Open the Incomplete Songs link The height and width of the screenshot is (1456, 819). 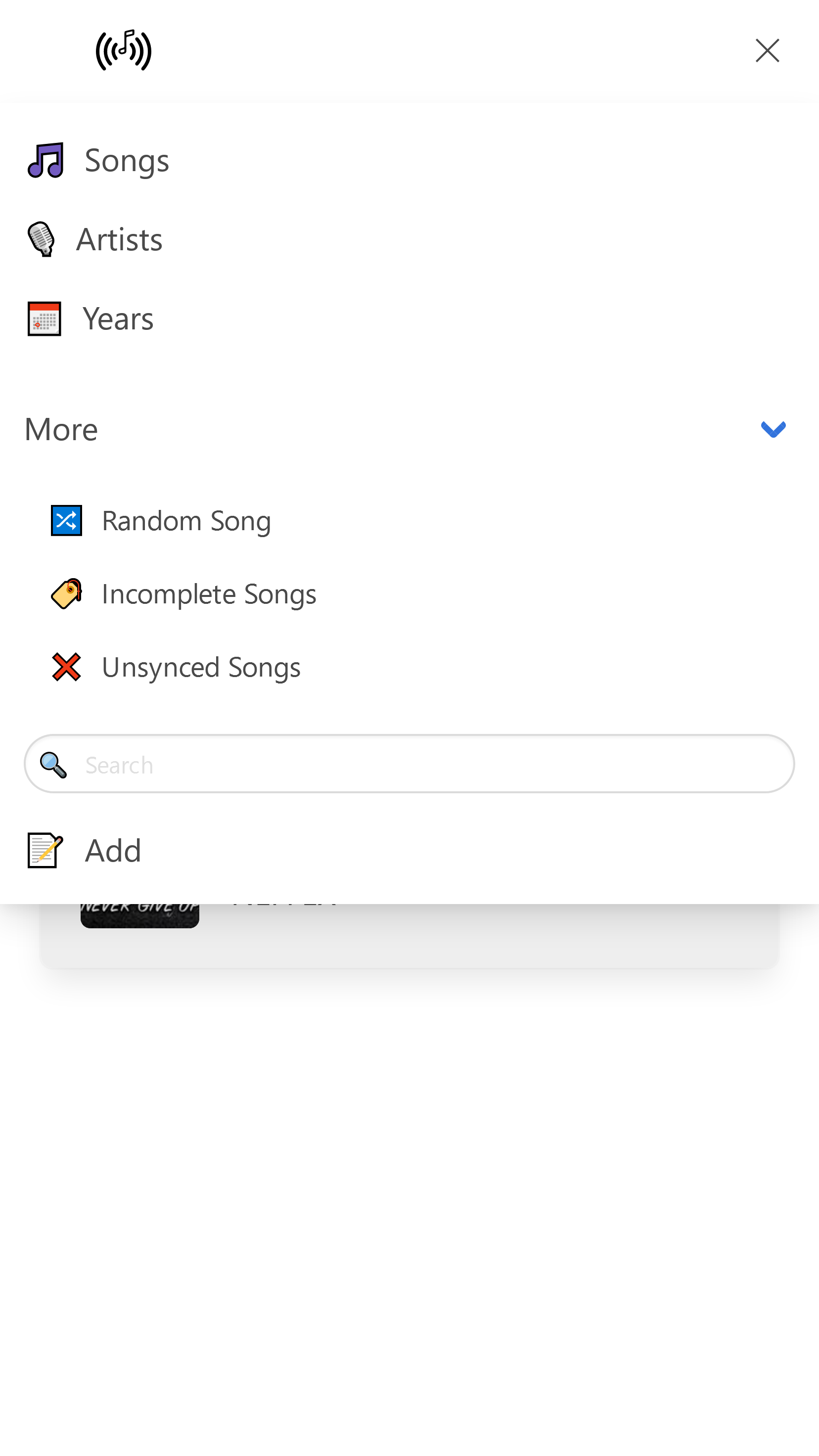(209, 593)
